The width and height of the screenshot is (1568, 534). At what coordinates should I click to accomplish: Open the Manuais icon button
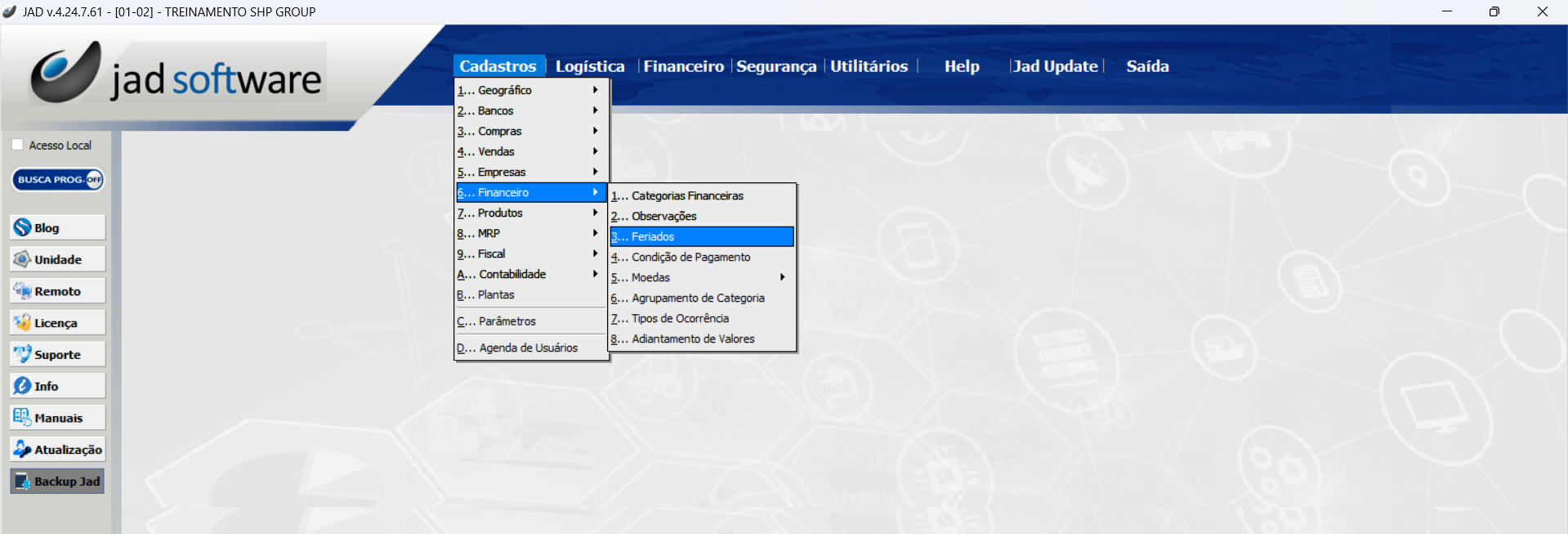pos(23,417)
